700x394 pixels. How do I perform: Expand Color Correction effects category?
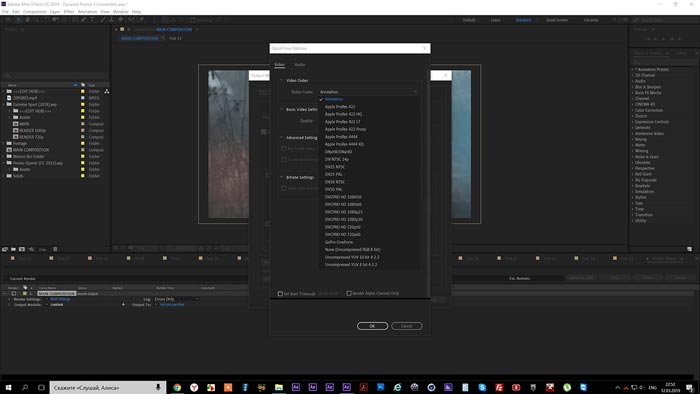point(633,110)
